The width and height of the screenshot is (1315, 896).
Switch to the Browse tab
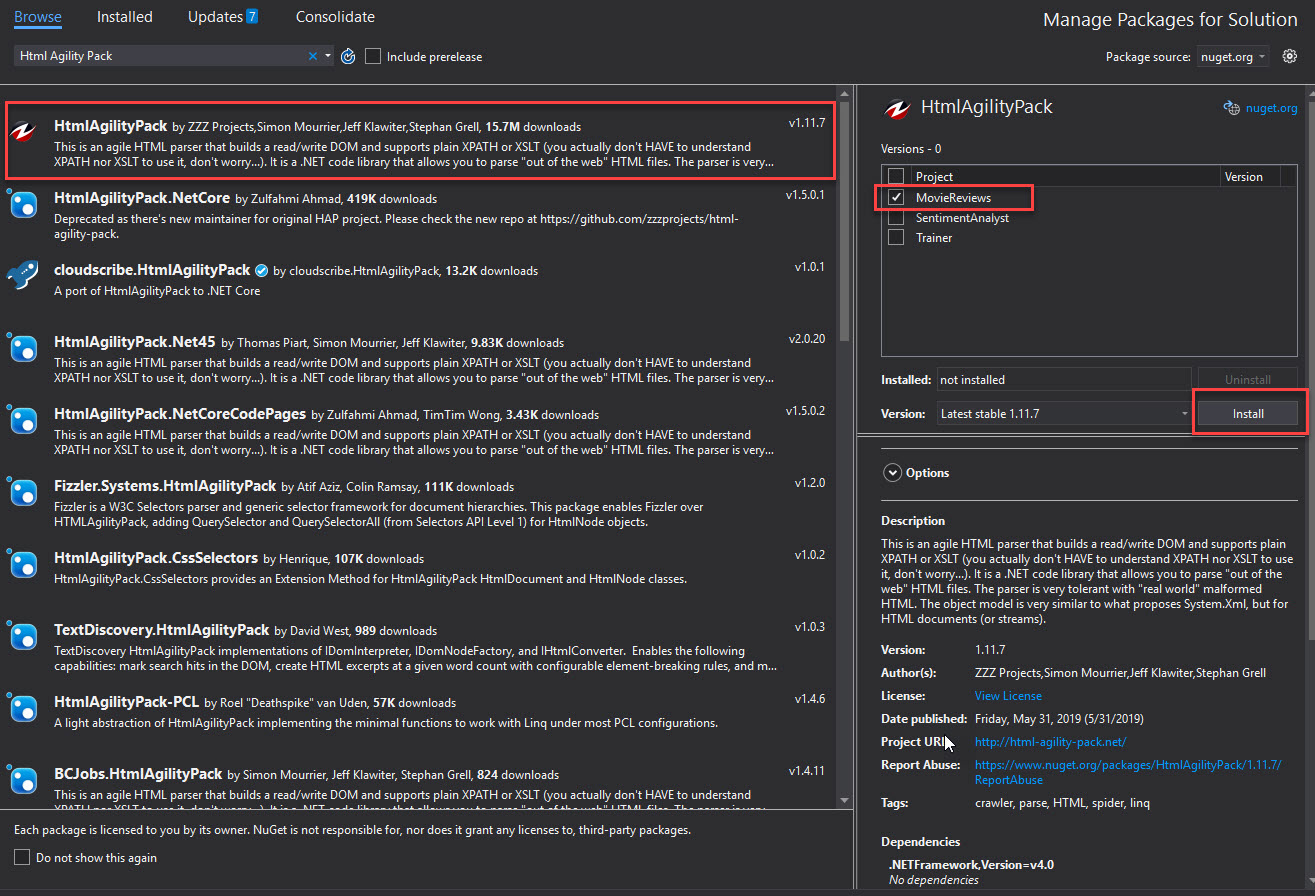[x=38, y=17]
